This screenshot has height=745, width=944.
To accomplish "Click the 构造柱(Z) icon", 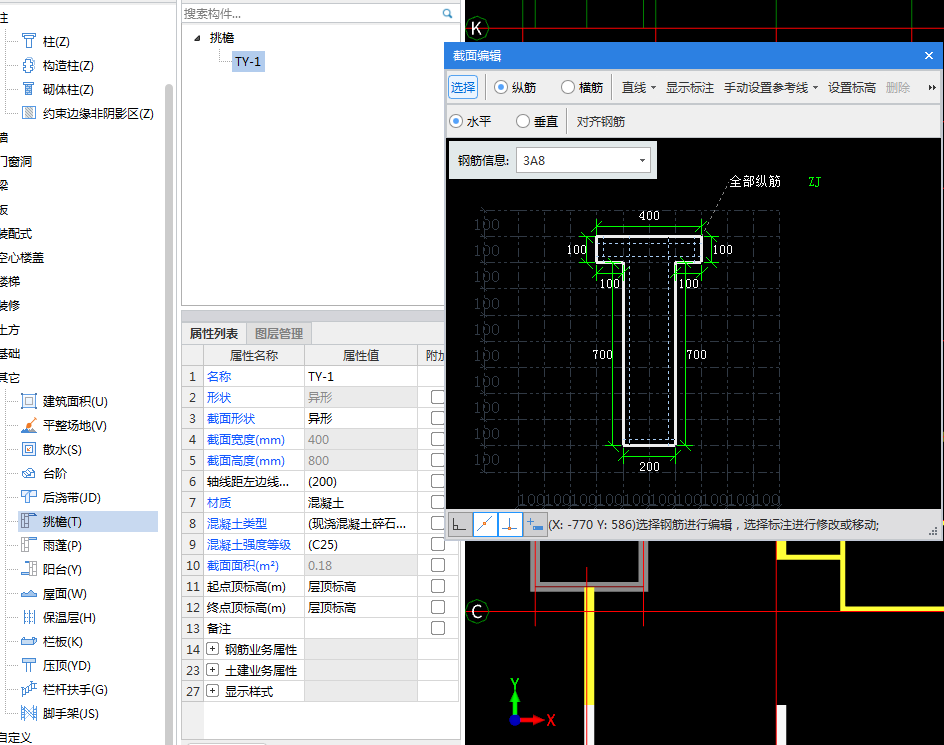I will (x=28, y=65).
